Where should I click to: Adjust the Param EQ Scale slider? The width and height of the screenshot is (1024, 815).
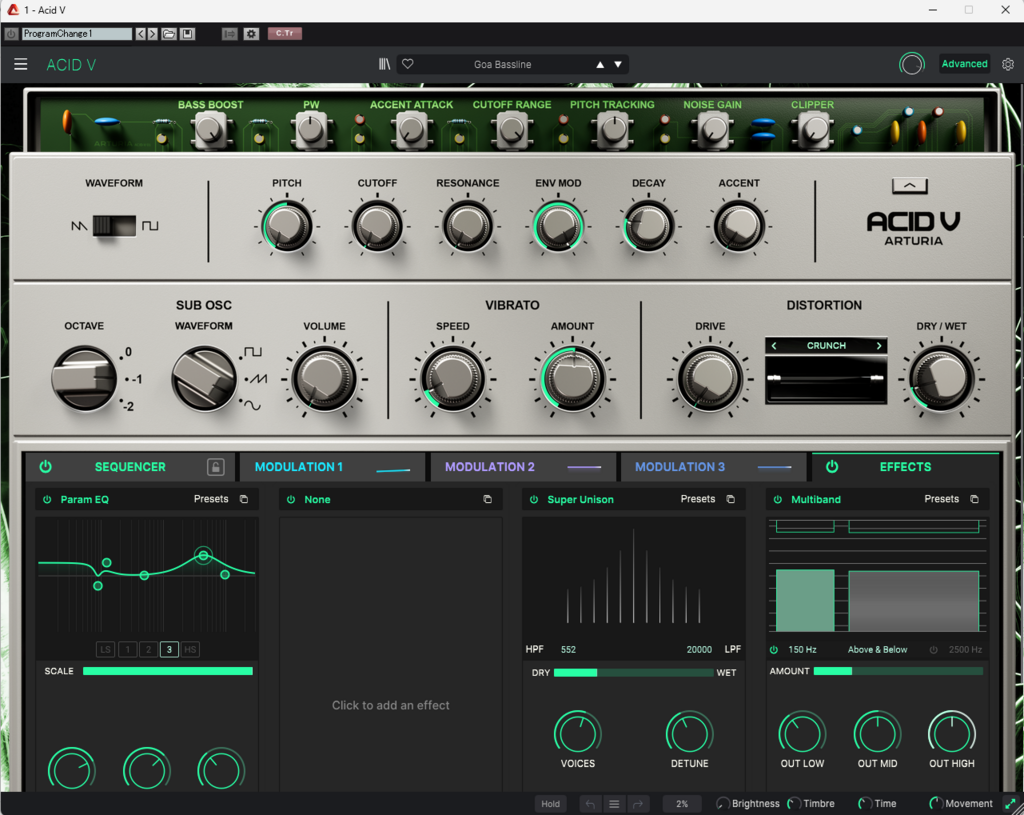click(x=168, y=671)
